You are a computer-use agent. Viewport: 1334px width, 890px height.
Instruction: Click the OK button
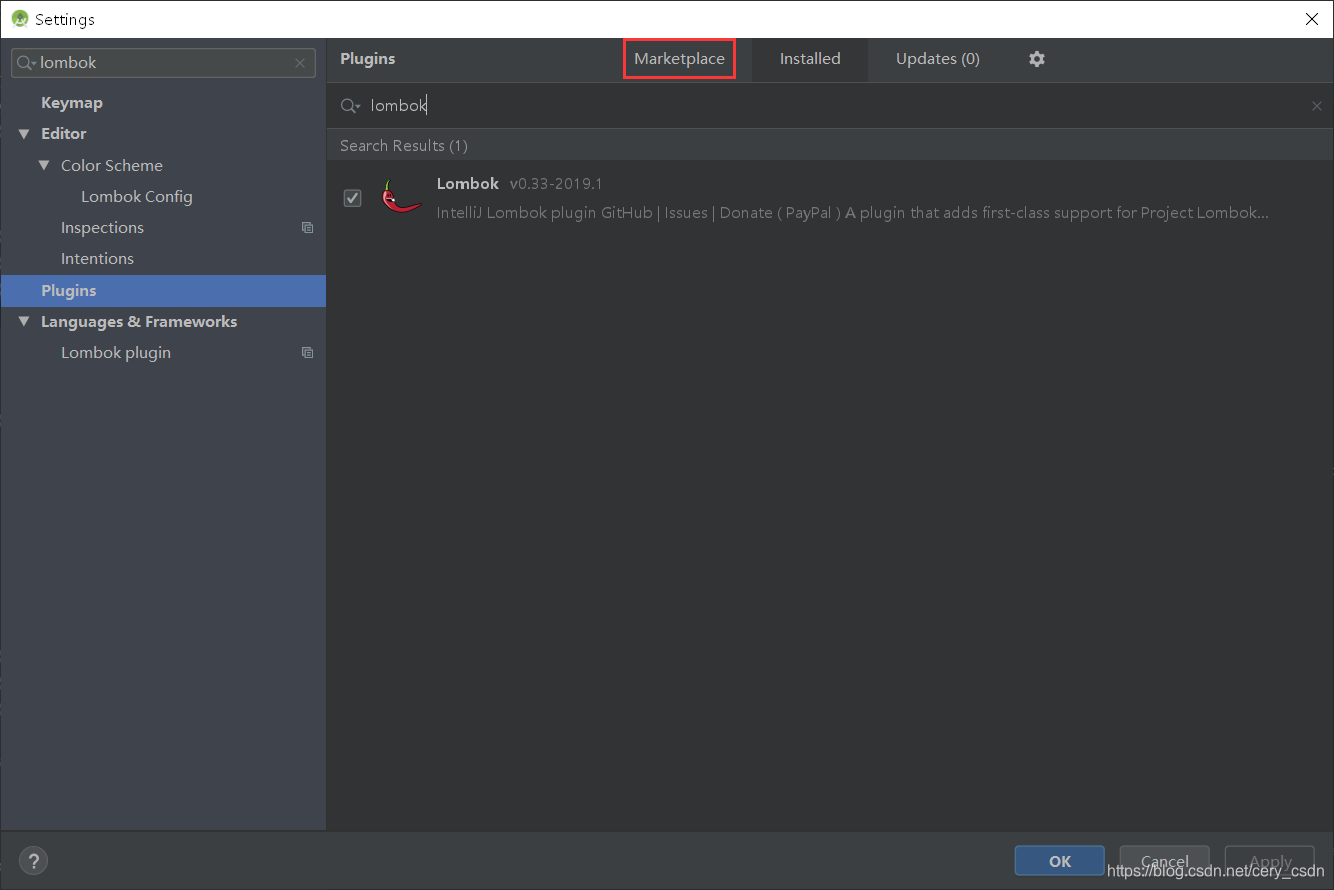[1060, 861]
